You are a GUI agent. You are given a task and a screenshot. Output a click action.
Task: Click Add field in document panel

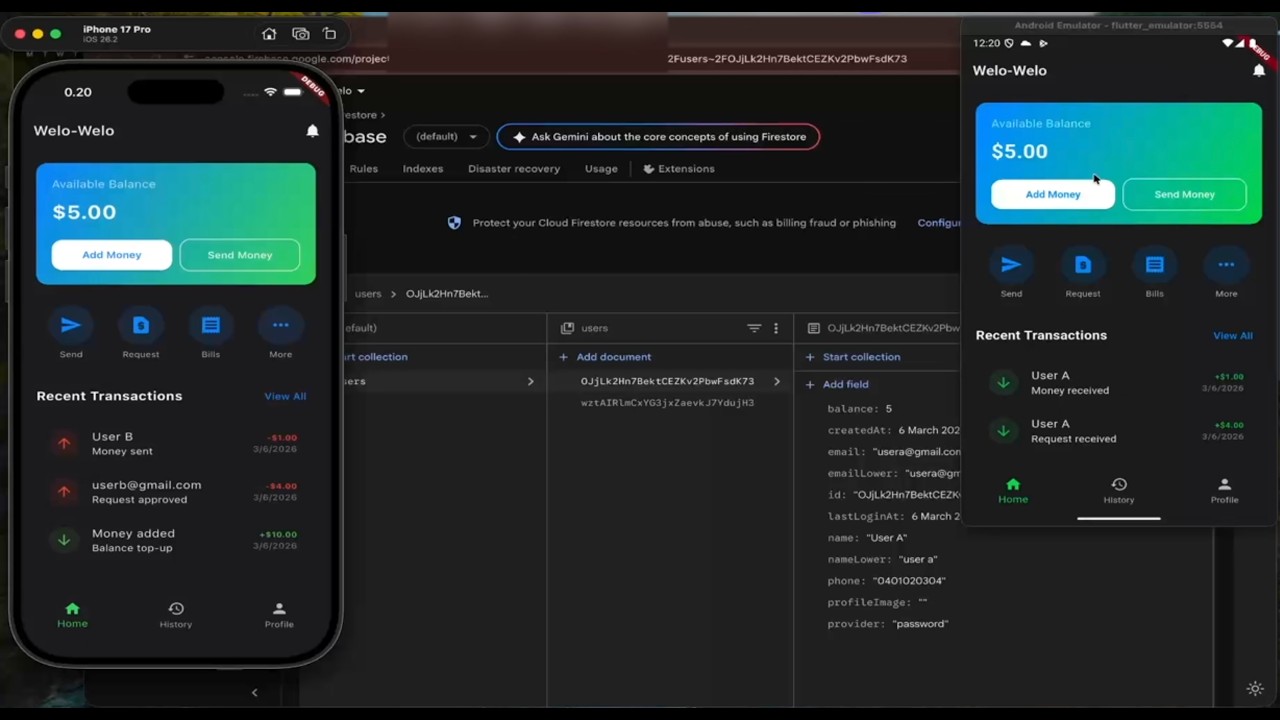(836, 384)
